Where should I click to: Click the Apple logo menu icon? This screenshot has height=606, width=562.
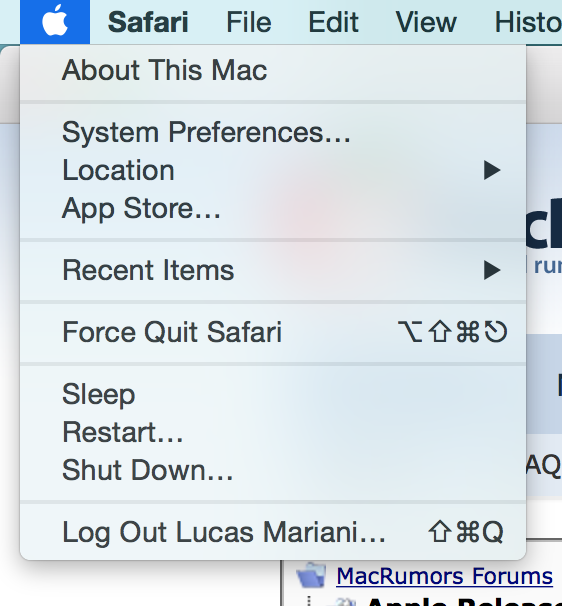click(x=55, y=22)
